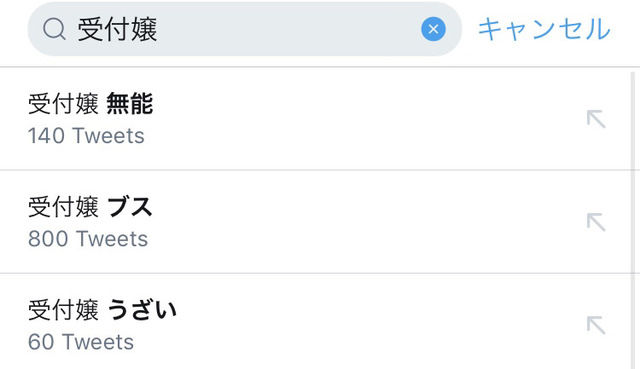Click the arrow icon beside 受付嬢 ブス
The height and width of the screenshot is (369, 640).
point(596,222)
